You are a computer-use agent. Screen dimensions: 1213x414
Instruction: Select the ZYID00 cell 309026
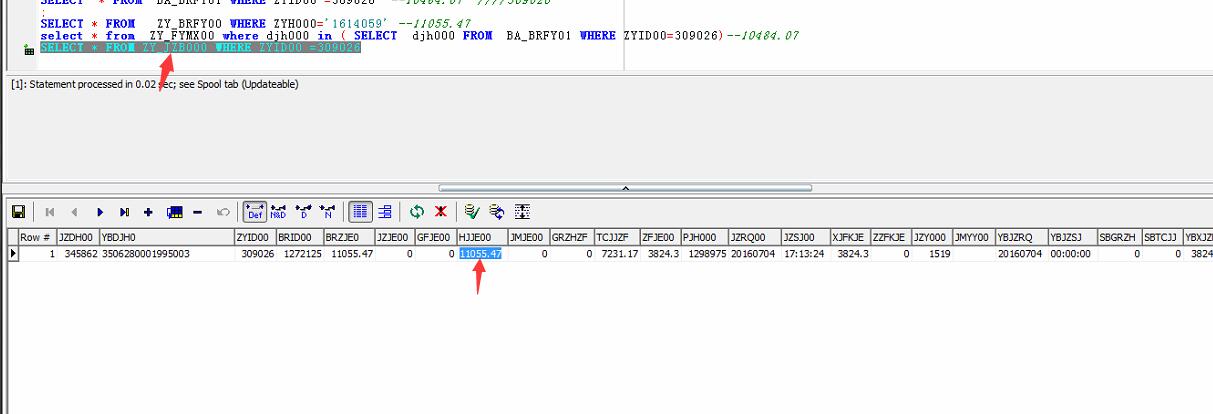pos(255,254)
